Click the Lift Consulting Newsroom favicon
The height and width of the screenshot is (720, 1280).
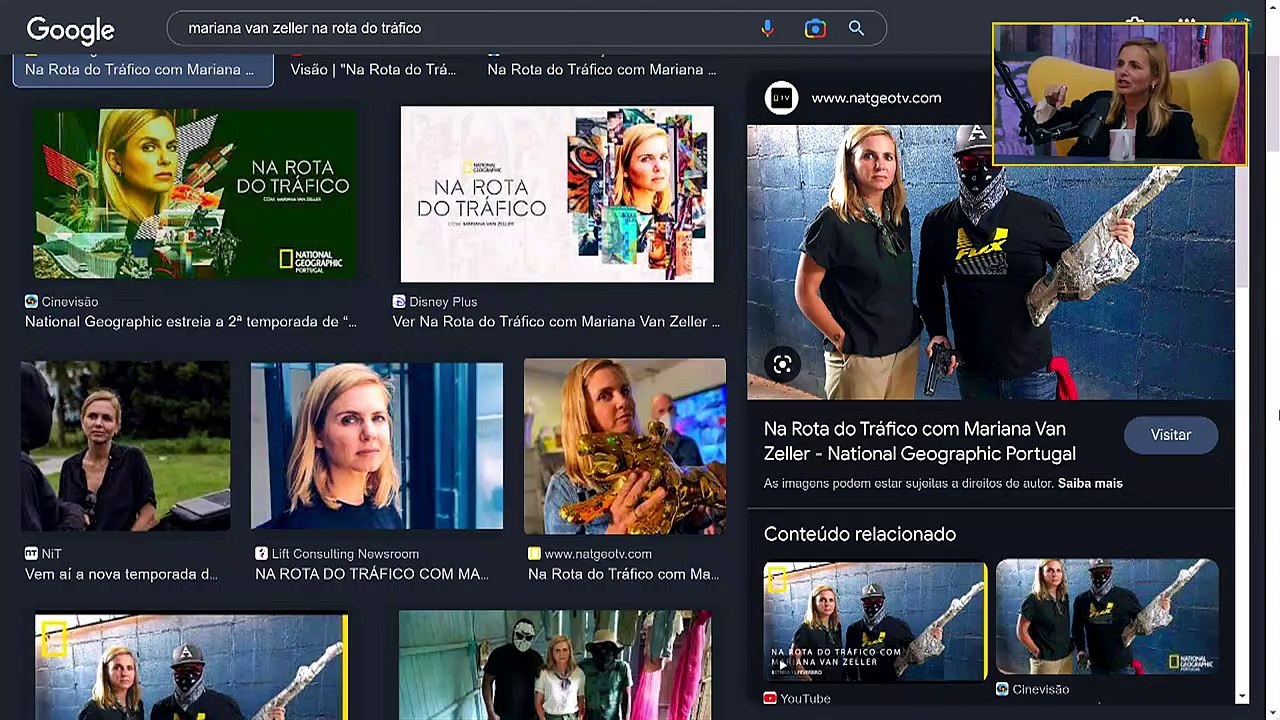(x=261, y=554)
